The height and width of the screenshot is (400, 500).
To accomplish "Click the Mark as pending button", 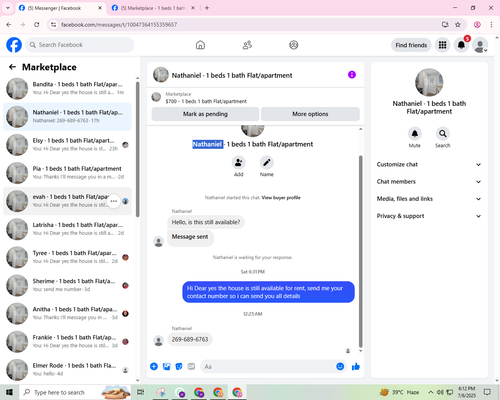I will pos(205,114).
